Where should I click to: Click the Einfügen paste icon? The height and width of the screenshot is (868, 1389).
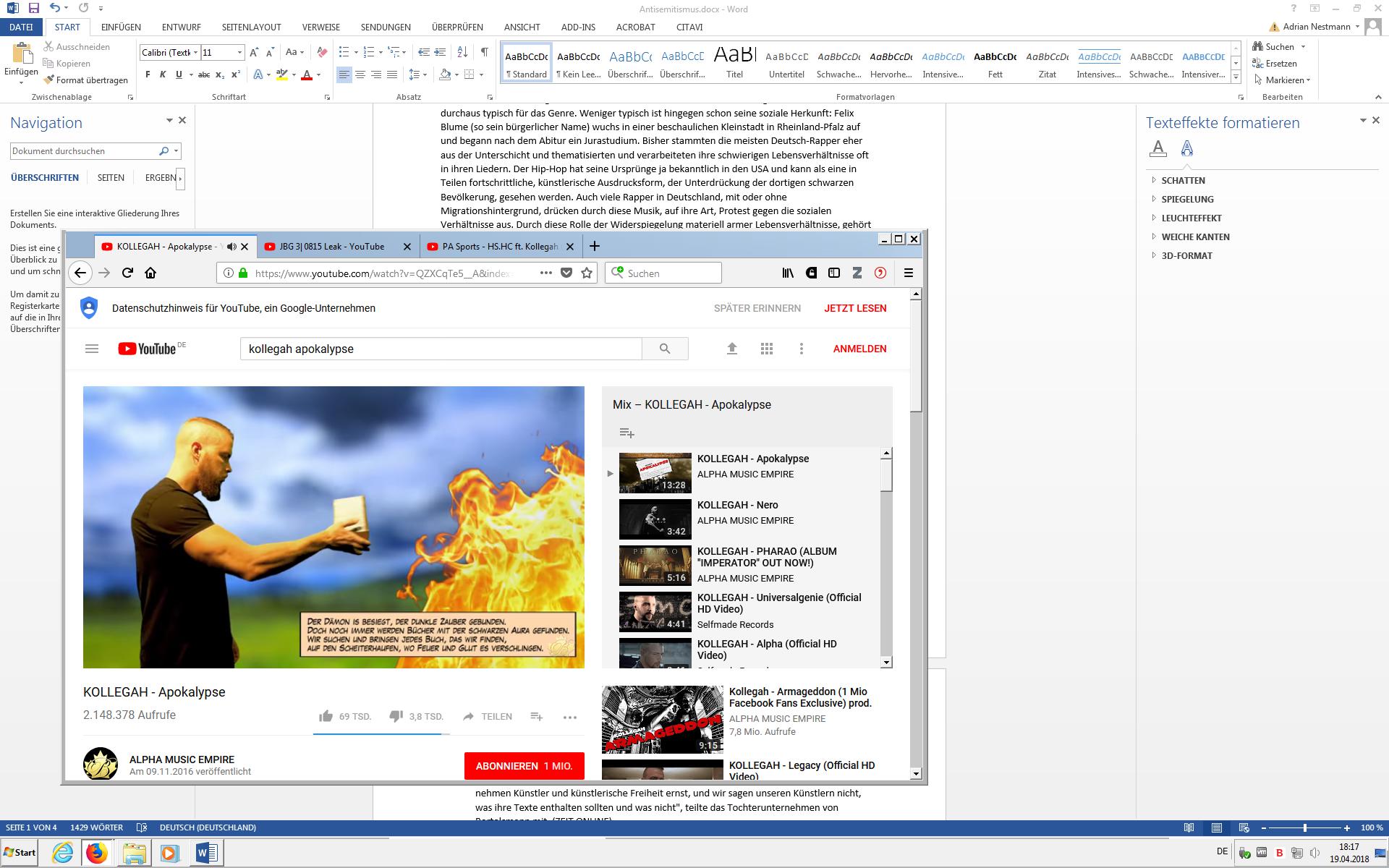22,54
